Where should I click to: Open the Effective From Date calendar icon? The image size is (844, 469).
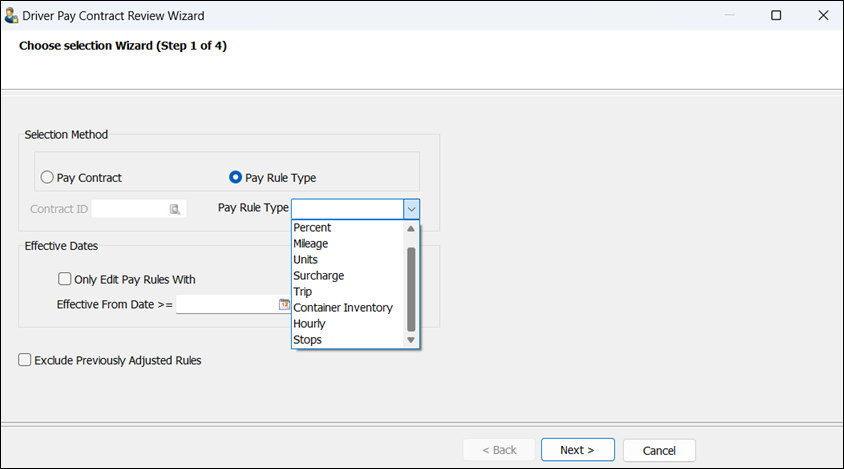tap(284, 304)
